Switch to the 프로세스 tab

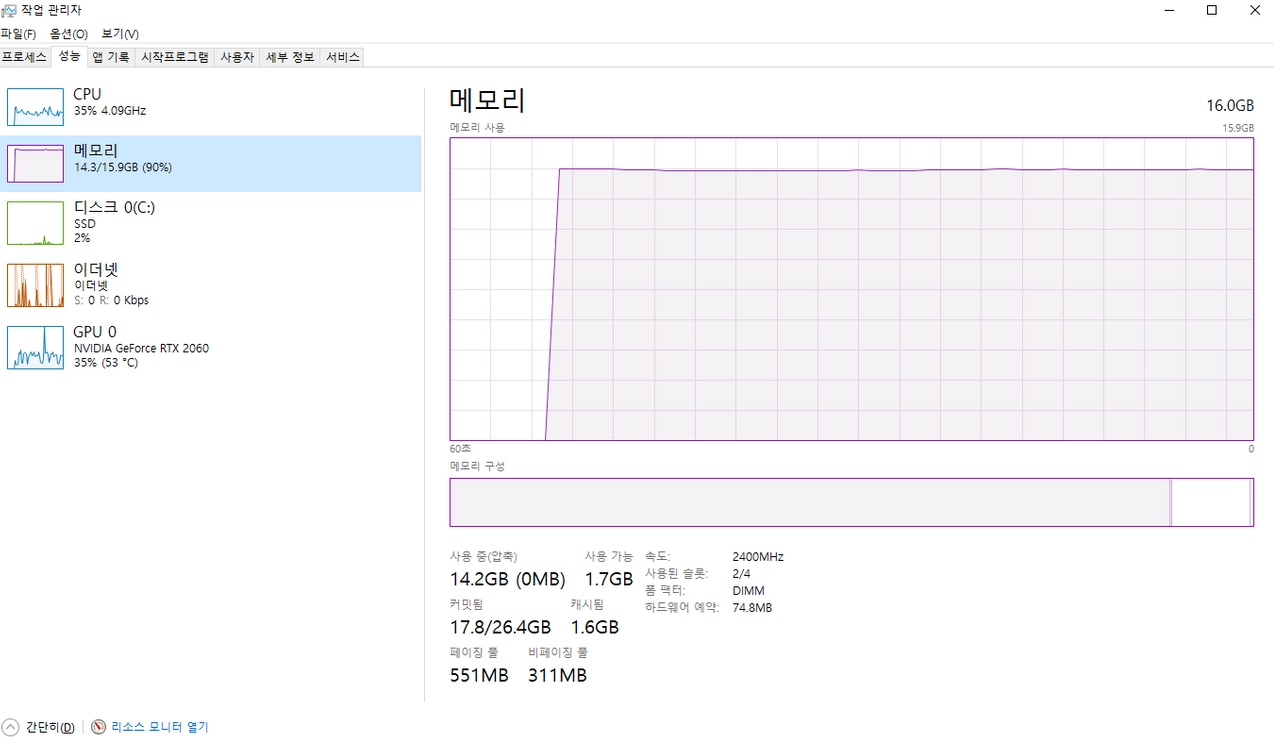[24, 58]
